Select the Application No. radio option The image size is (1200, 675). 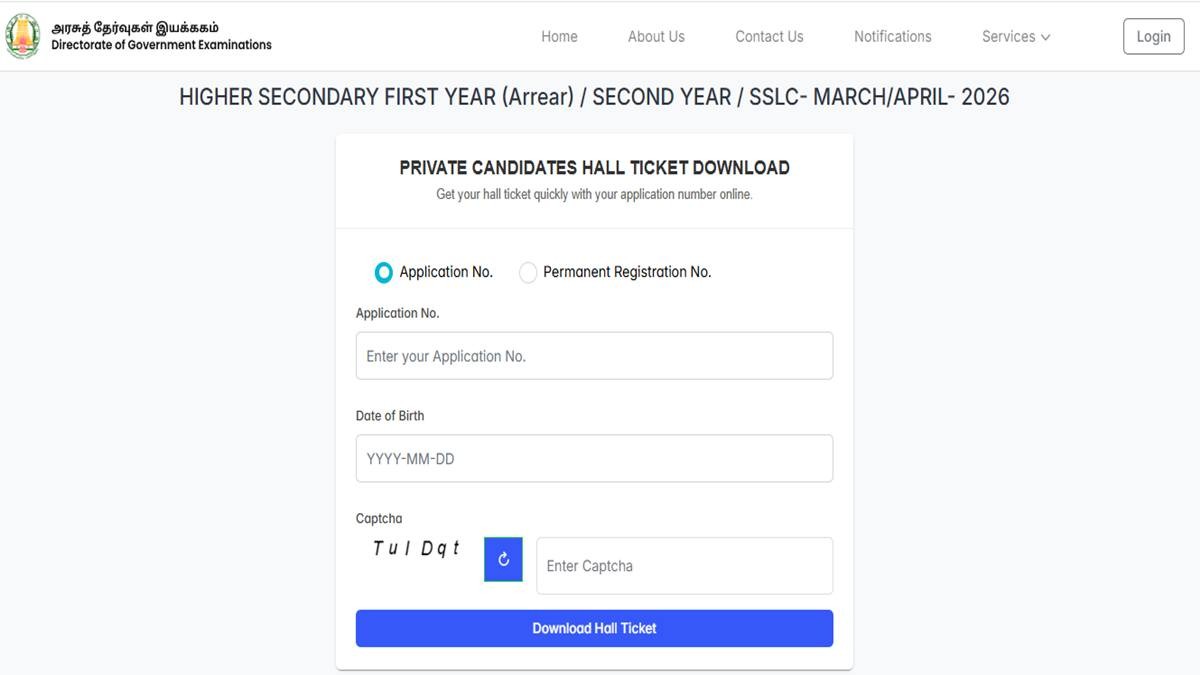tap(384, 272)
